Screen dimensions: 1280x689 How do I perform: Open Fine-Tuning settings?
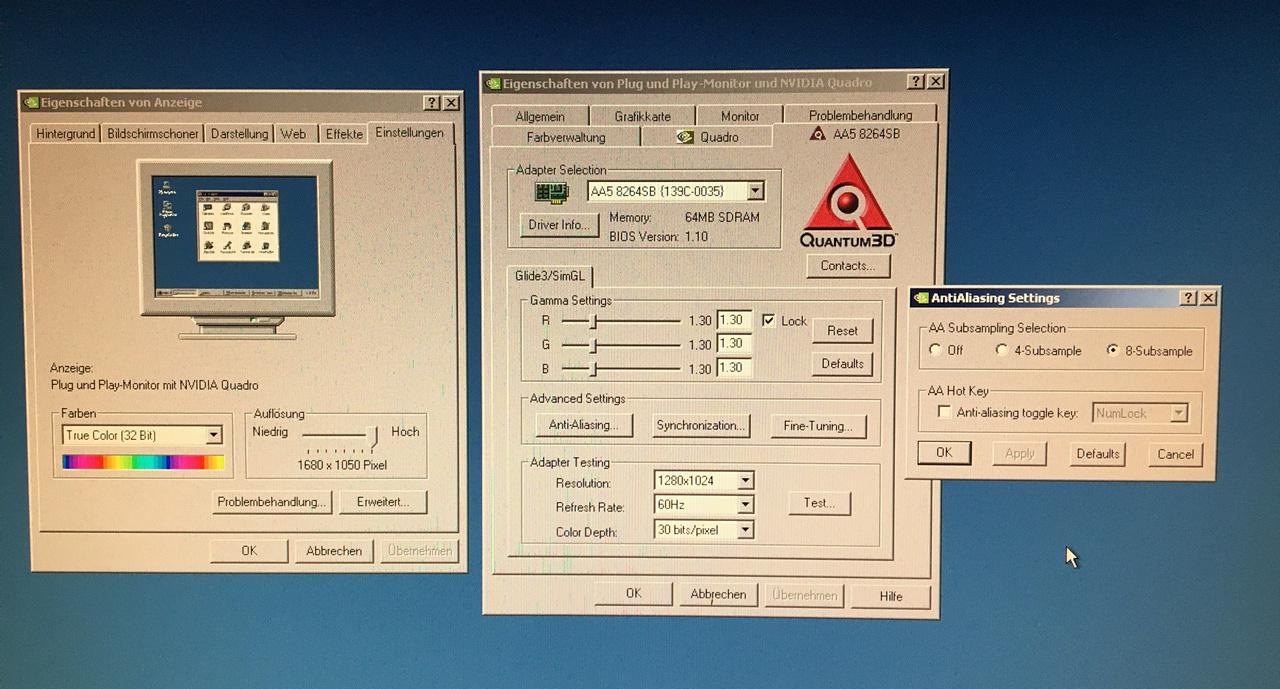point(818,426)
